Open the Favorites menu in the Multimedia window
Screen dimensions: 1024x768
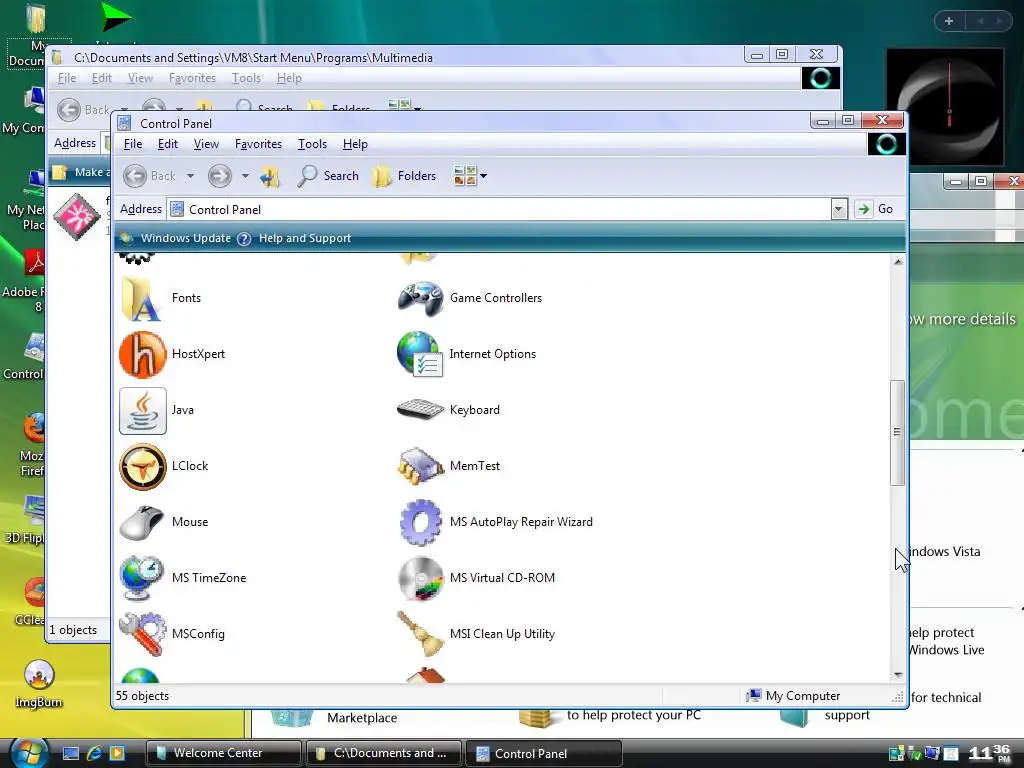point(192,78)
